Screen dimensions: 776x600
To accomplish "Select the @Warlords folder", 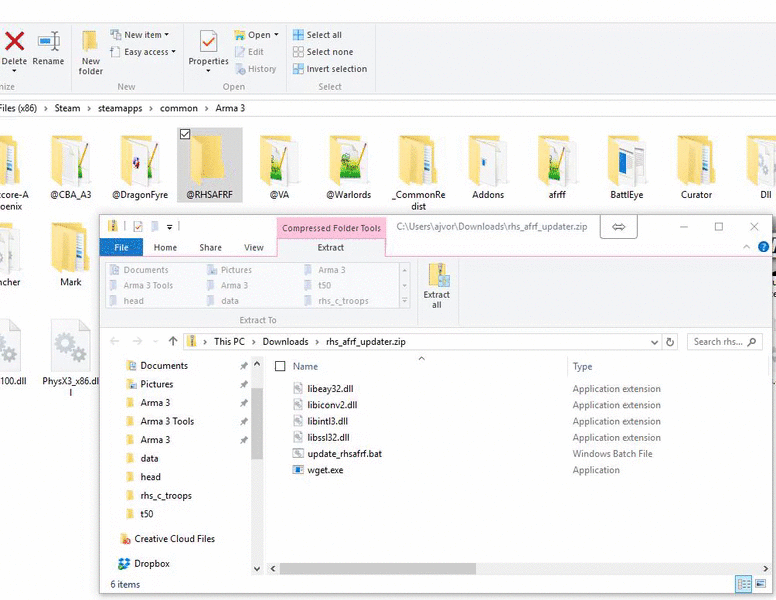I will [349, 167].
